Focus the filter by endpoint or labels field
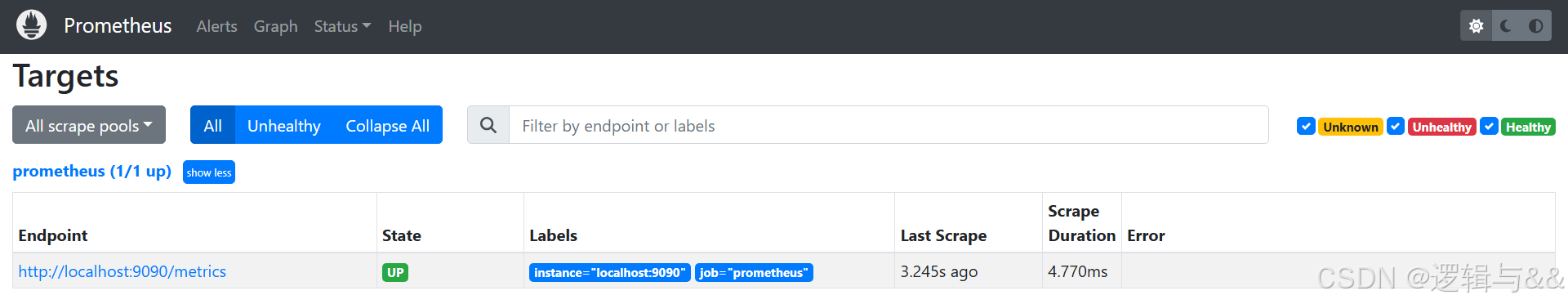Image resolution: width=1568 pixels, height=304 pixels. point(889,125)
